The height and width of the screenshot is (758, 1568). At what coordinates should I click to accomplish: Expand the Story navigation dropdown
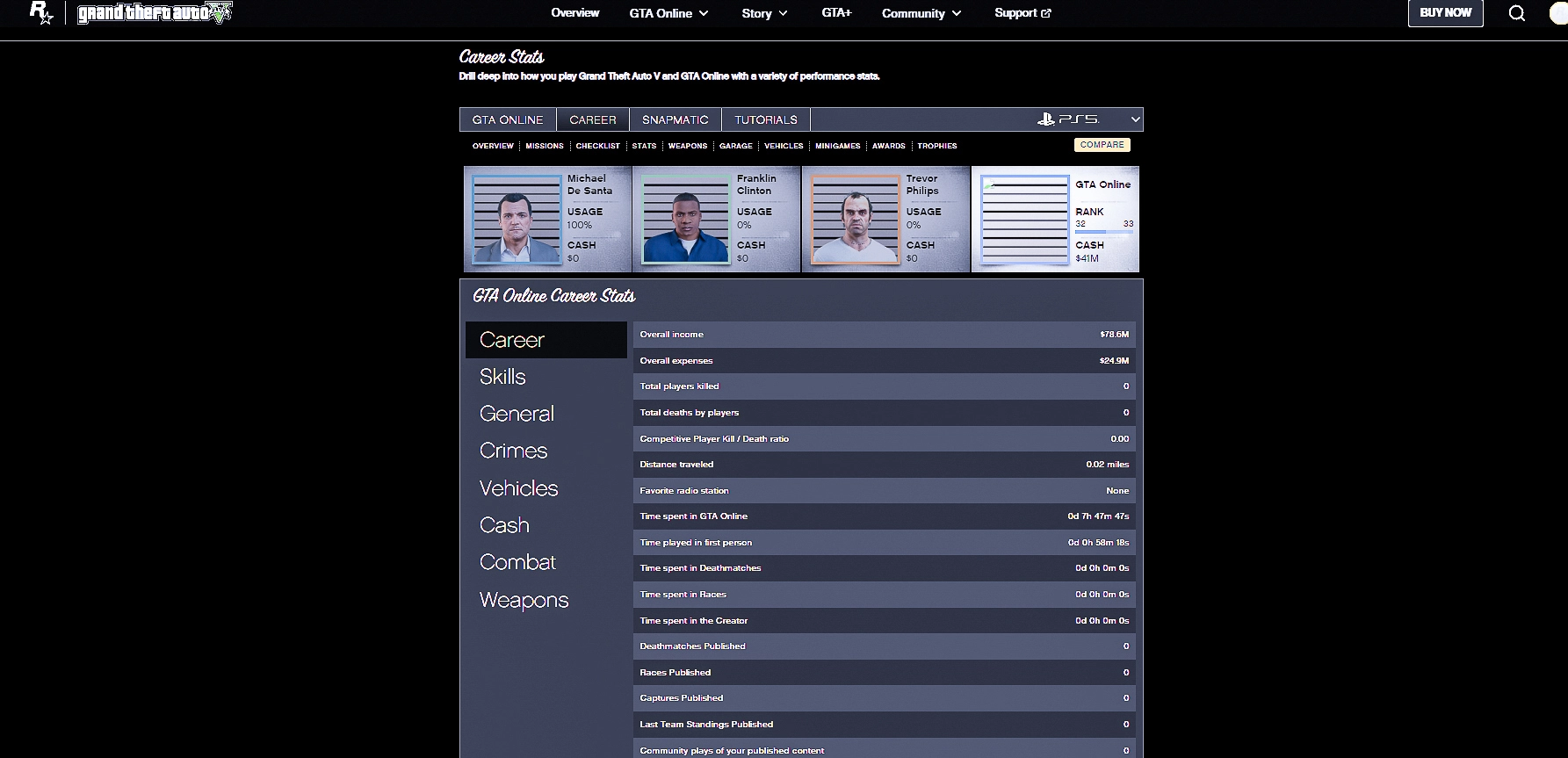coord(764,13)
